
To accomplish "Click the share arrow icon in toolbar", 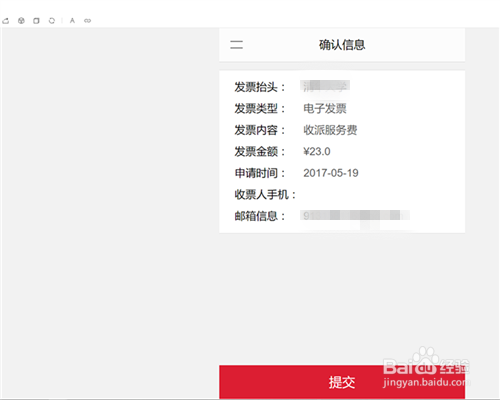I will click(x=6, y=21).
